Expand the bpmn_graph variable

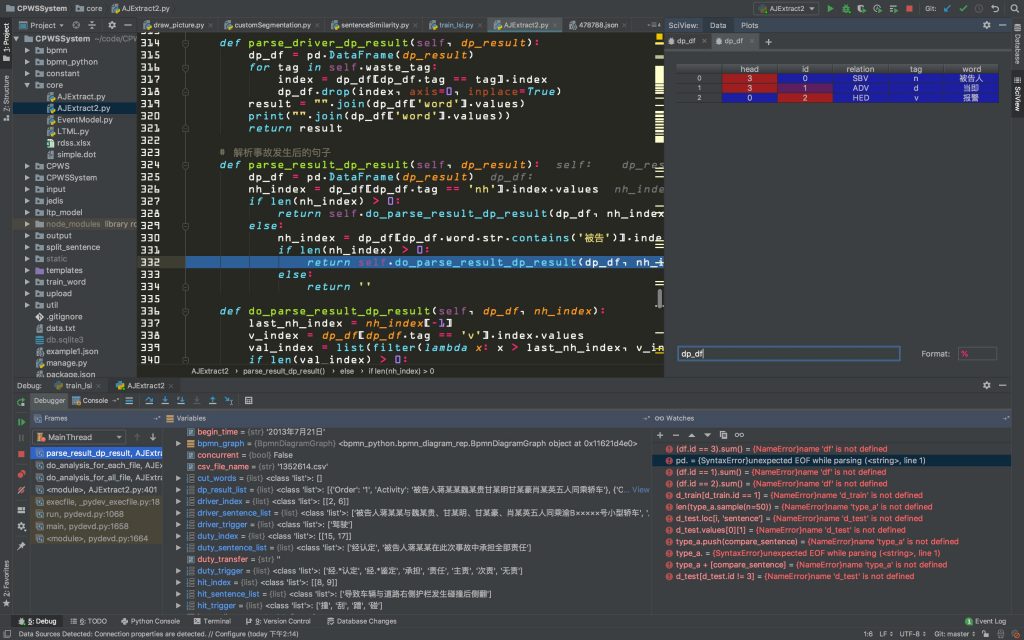click(178, 443)
